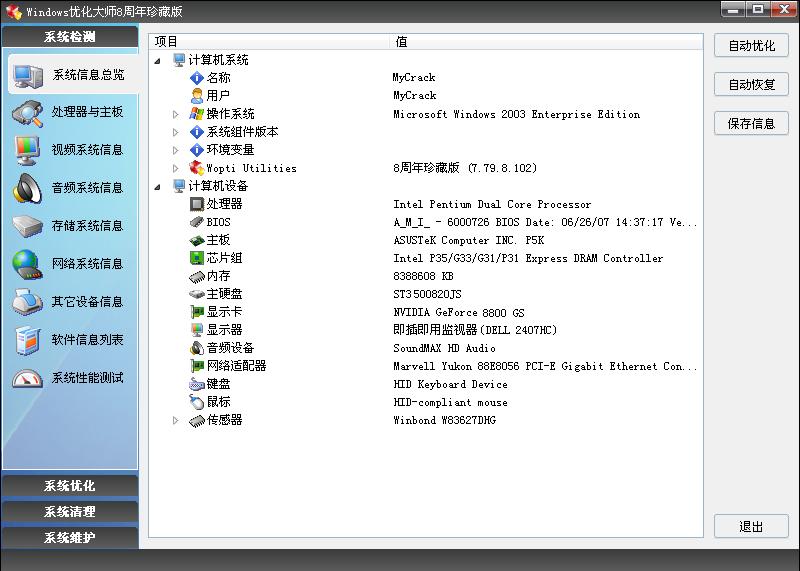This screenshot has height=571, width=800.
Task: Expand the Wopti Utilities node
Action: 176,168
